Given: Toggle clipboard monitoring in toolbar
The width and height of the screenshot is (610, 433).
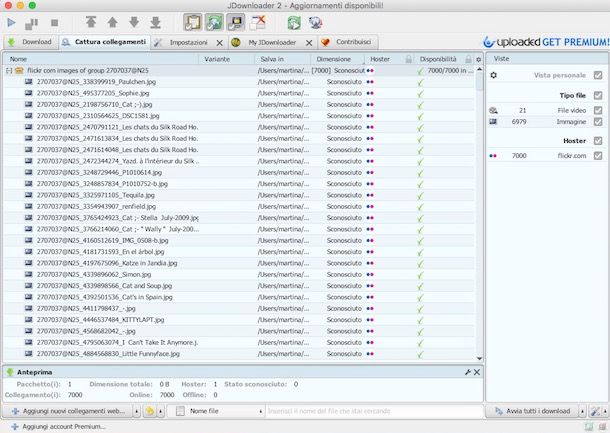Looking at the screenshot, I should coord(193,22).
